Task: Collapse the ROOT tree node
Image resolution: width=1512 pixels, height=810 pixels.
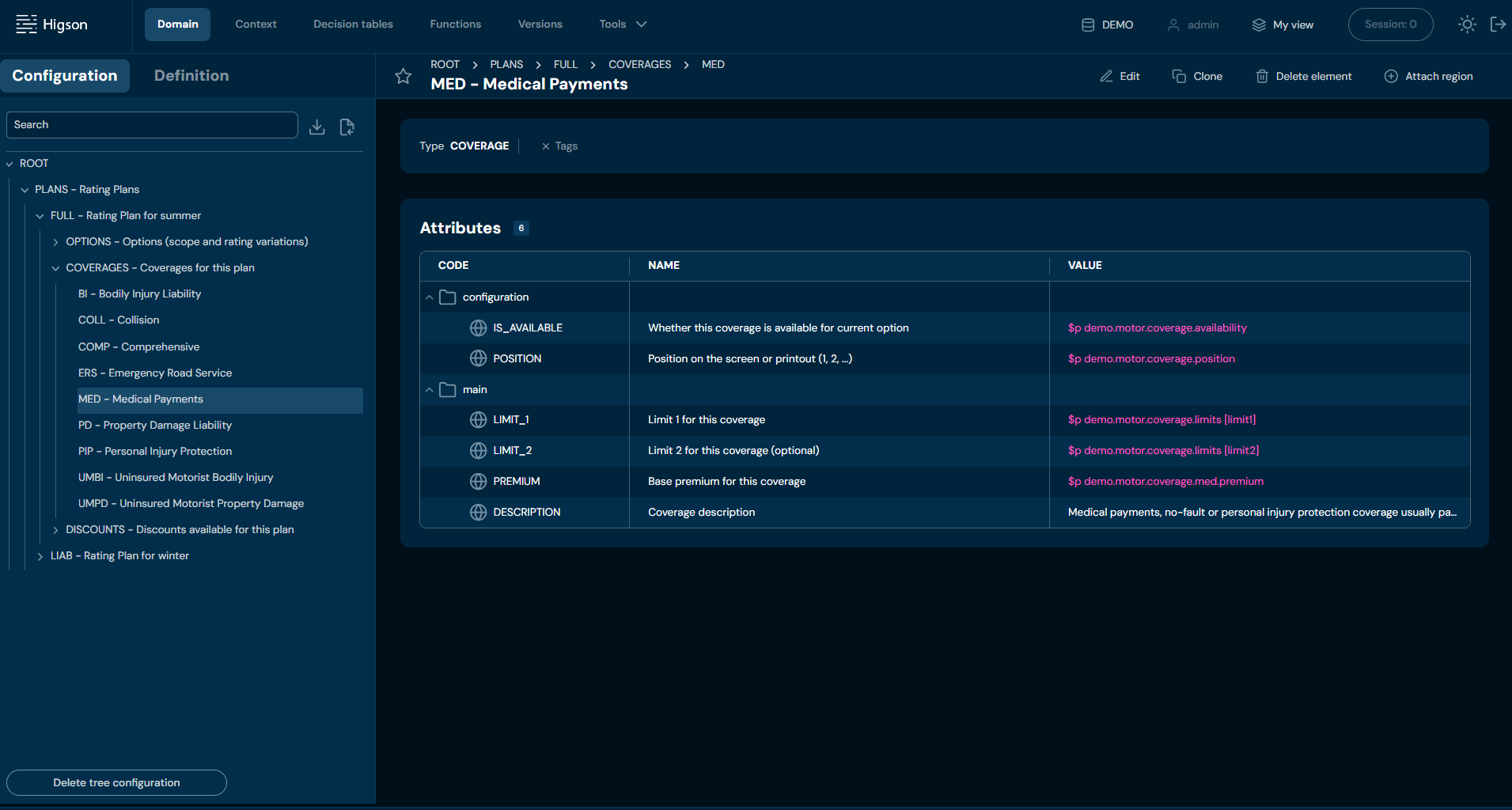Action: (x=9, y=164)
